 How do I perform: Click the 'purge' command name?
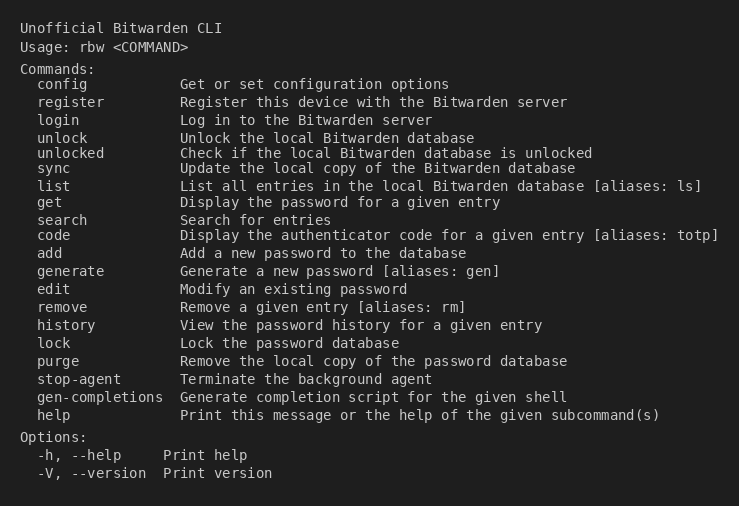tap(58, 361)
